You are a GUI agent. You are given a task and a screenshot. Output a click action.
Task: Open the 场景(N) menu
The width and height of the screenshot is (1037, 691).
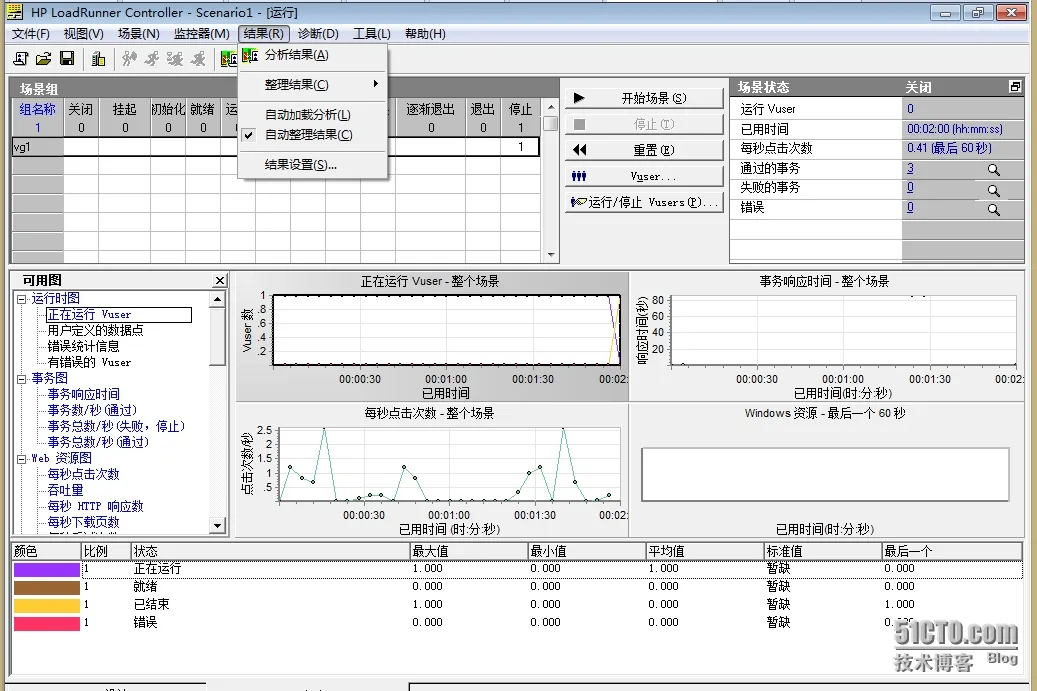tap(138, 34)
